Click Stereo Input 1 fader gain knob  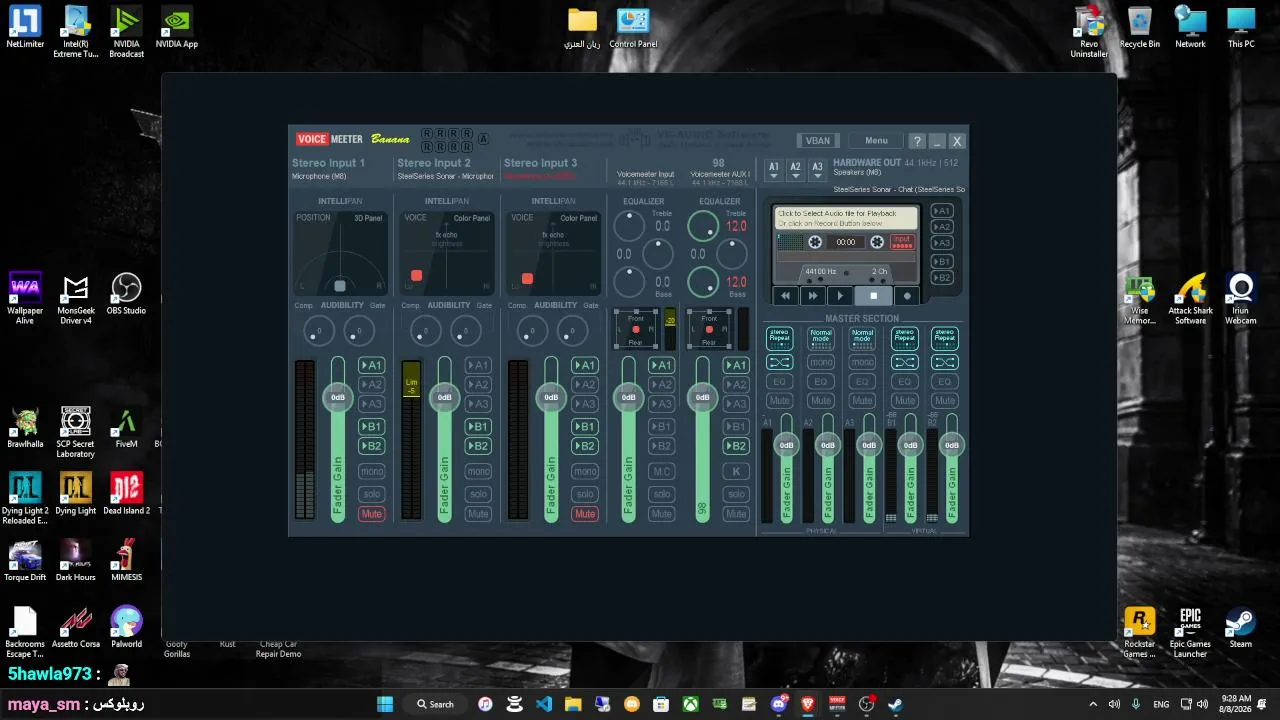(338, 398)
